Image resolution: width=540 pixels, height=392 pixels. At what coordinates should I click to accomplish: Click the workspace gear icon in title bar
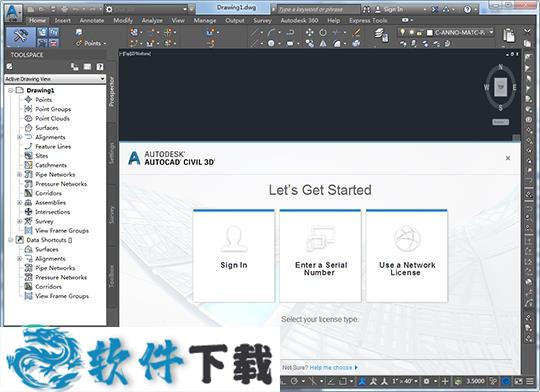tap(109, 9)
